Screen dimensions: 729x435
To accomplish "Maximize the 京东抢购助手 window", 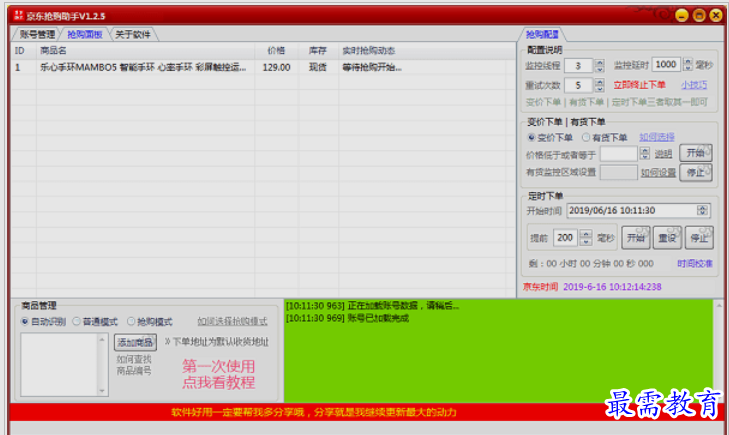I will (x=699, y=16).
